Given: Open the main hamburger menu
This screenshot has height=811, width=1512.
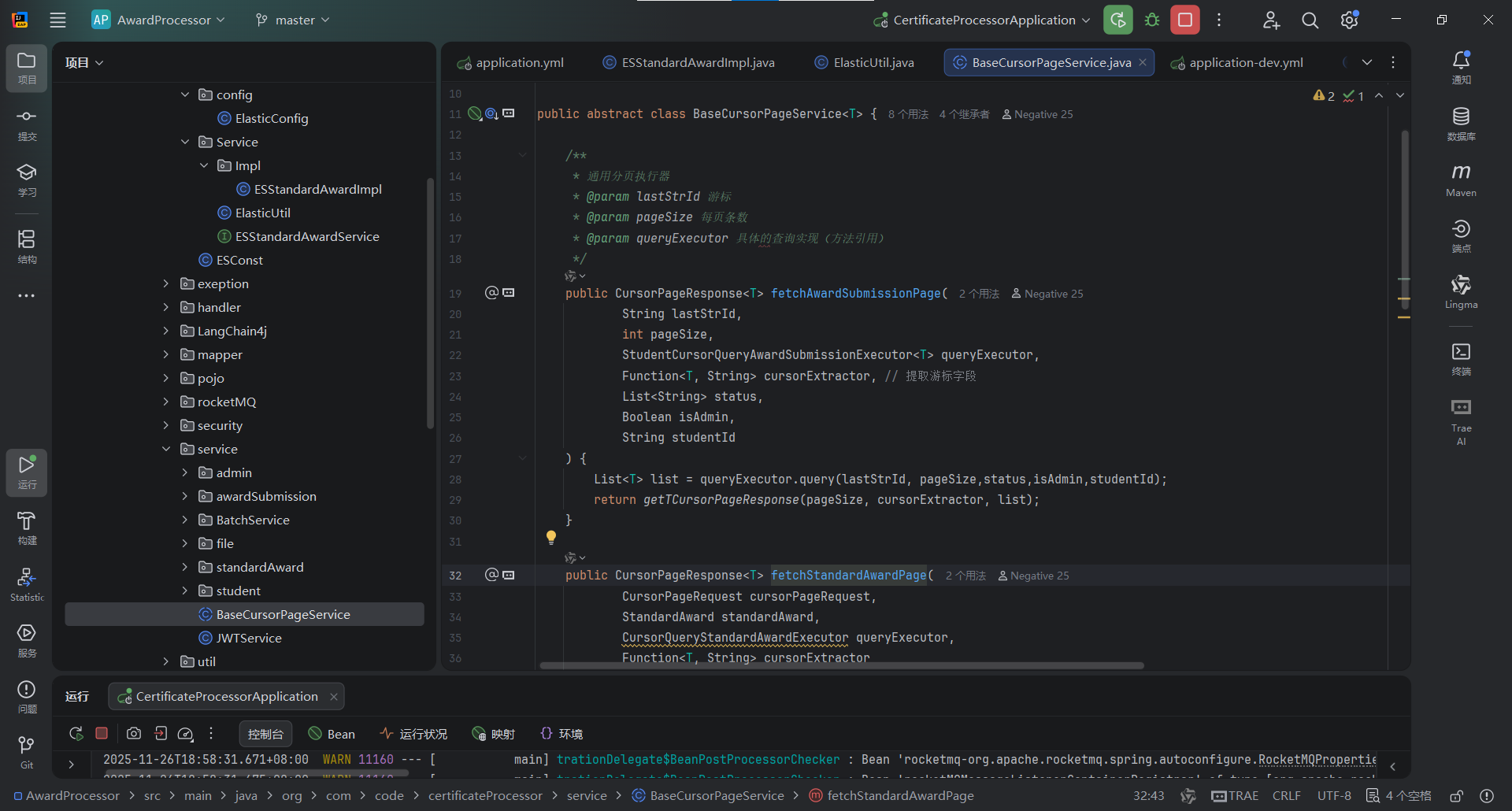Looking at the screenshot, I should tap(57, 20).
